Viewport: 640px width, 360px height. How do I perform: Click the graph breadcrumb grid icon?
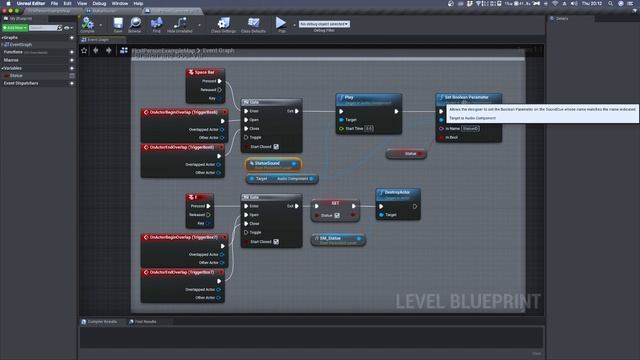tap(124, 51)
